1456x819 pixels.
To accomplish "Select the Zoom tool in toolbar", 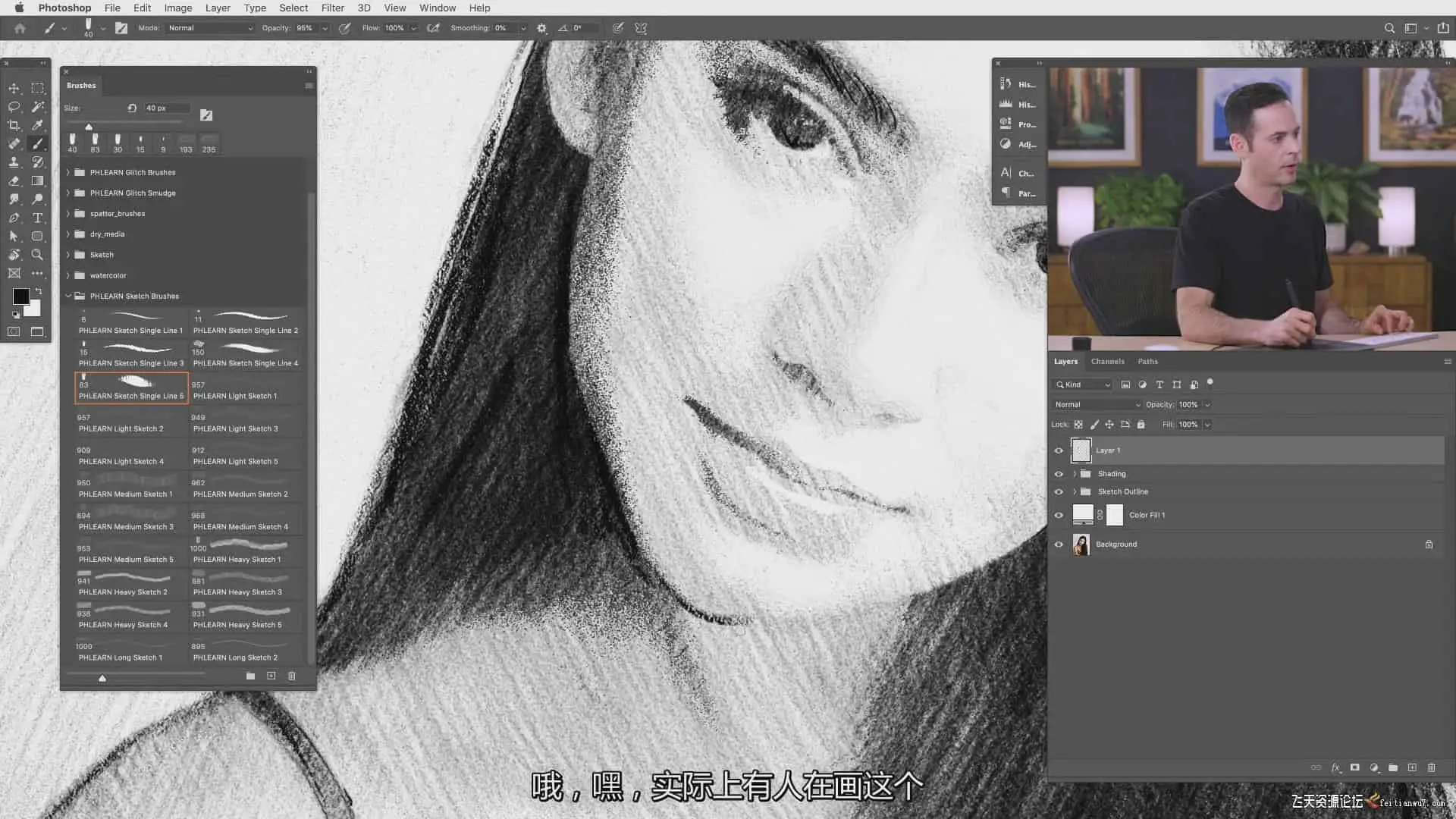I will click(37, 255).
